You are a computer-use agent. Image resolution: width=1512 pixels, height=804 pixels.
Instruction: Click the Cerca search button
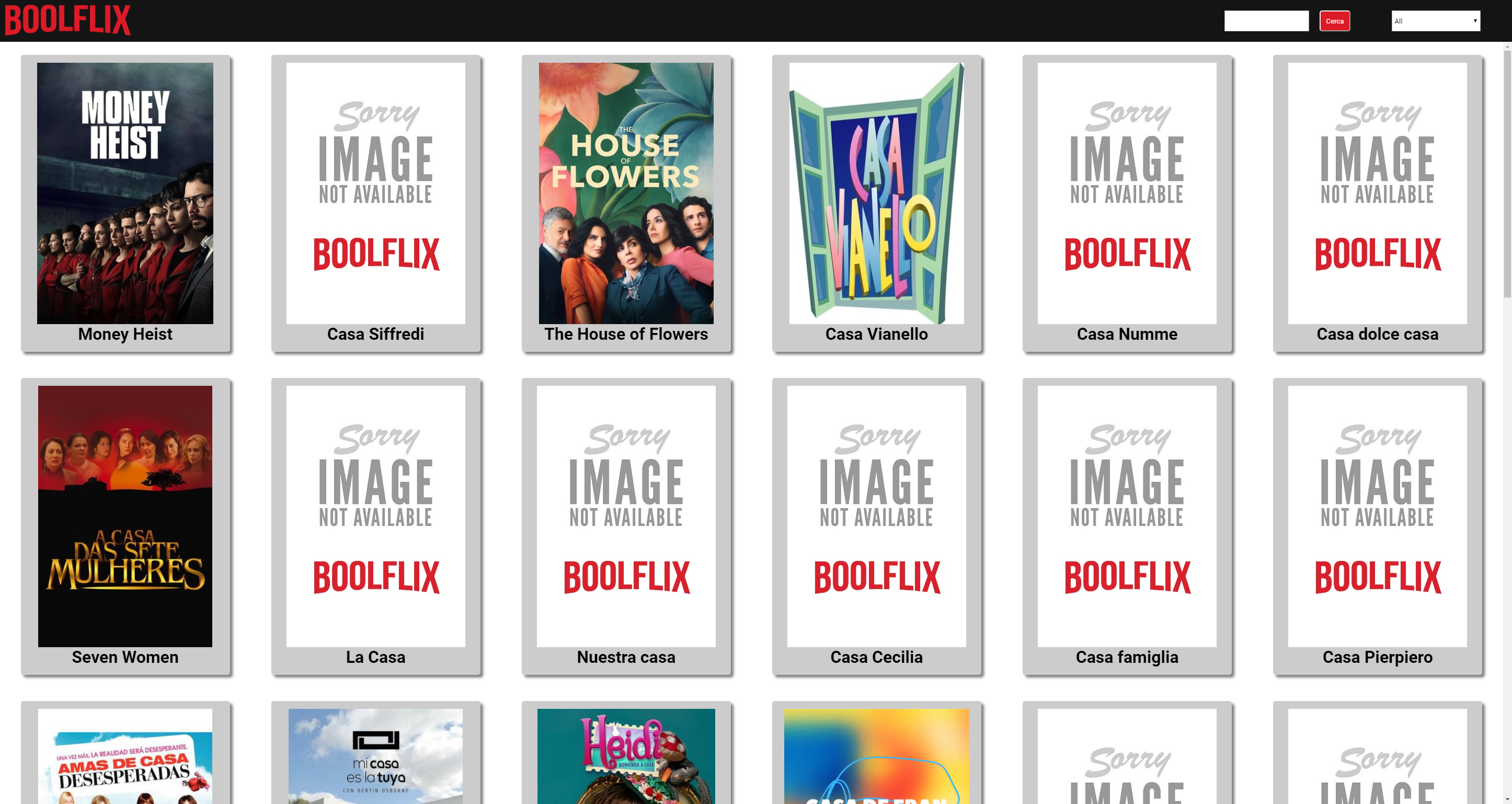click(1335, 20)
